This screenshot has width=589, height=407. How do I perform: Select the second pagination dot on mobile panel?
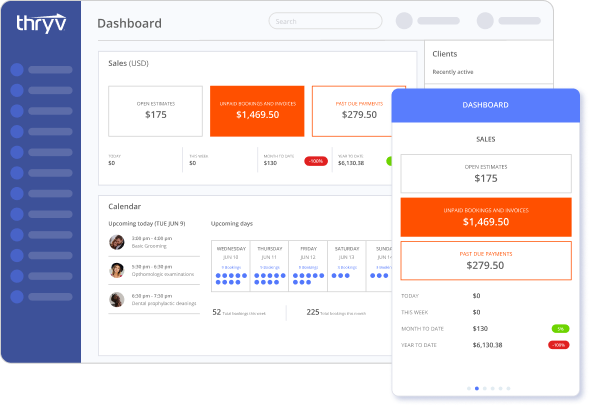477,388
